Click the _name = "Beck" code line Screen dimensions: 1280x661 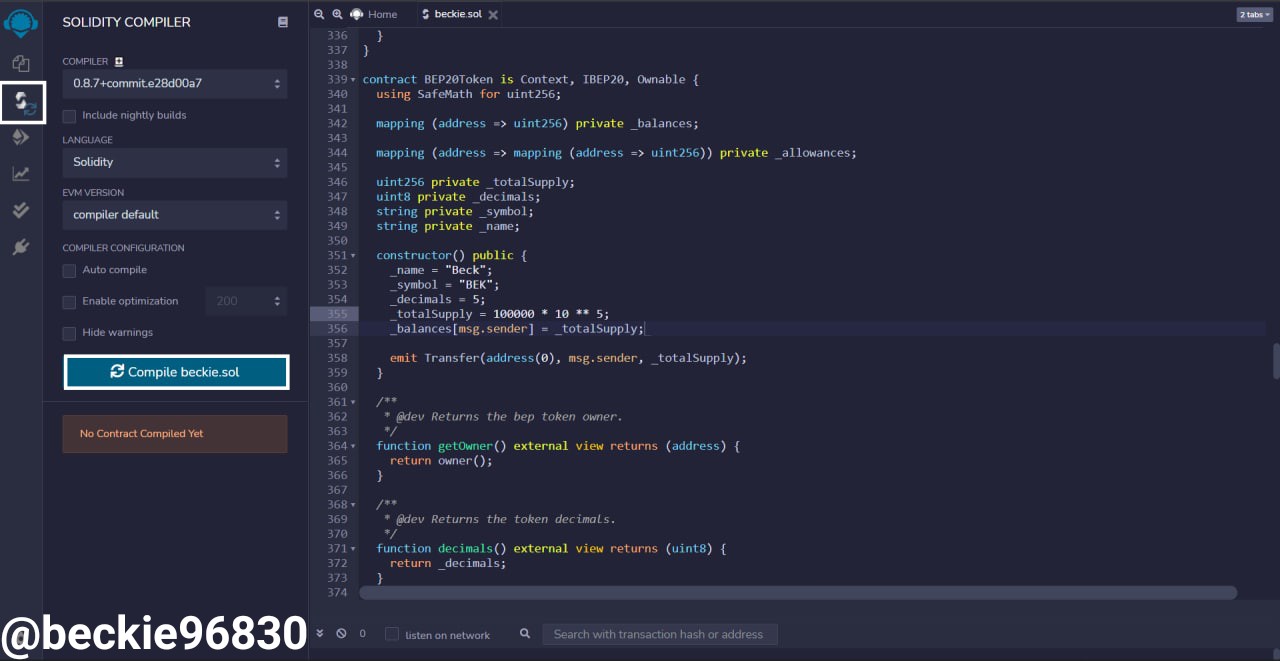(x=441, y=270)
